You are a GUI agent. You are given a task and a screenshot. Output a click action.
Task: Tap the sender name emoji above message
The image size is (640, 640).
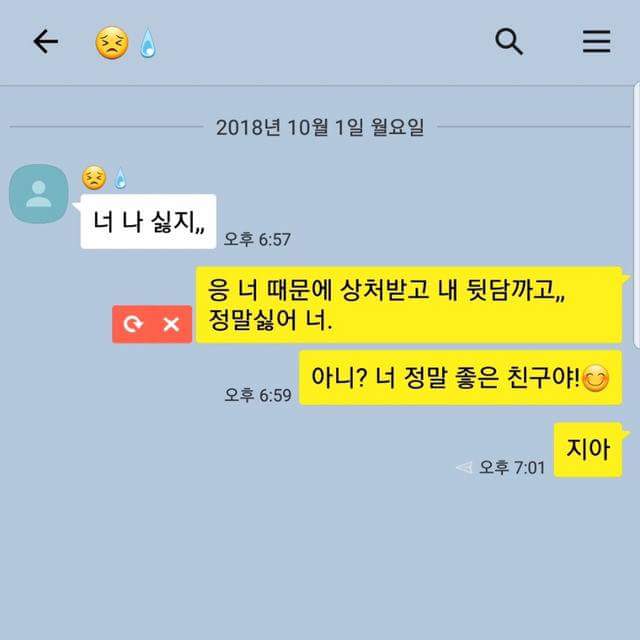pyautogui.click(x=104, y=178)
